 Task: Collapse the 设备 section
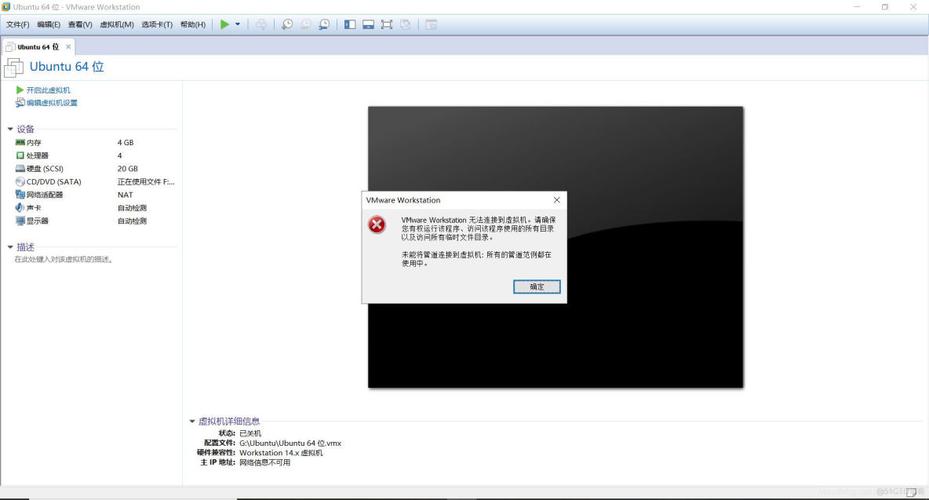10,129
